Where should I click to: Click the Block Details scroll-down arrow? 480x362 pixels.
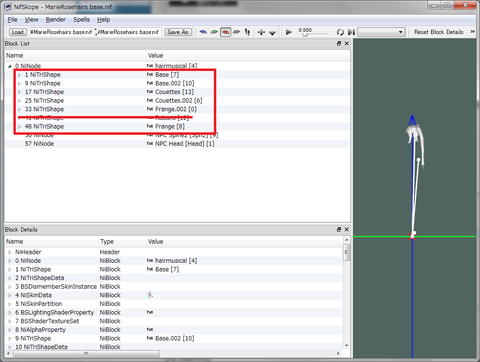(x=346, y=346)
